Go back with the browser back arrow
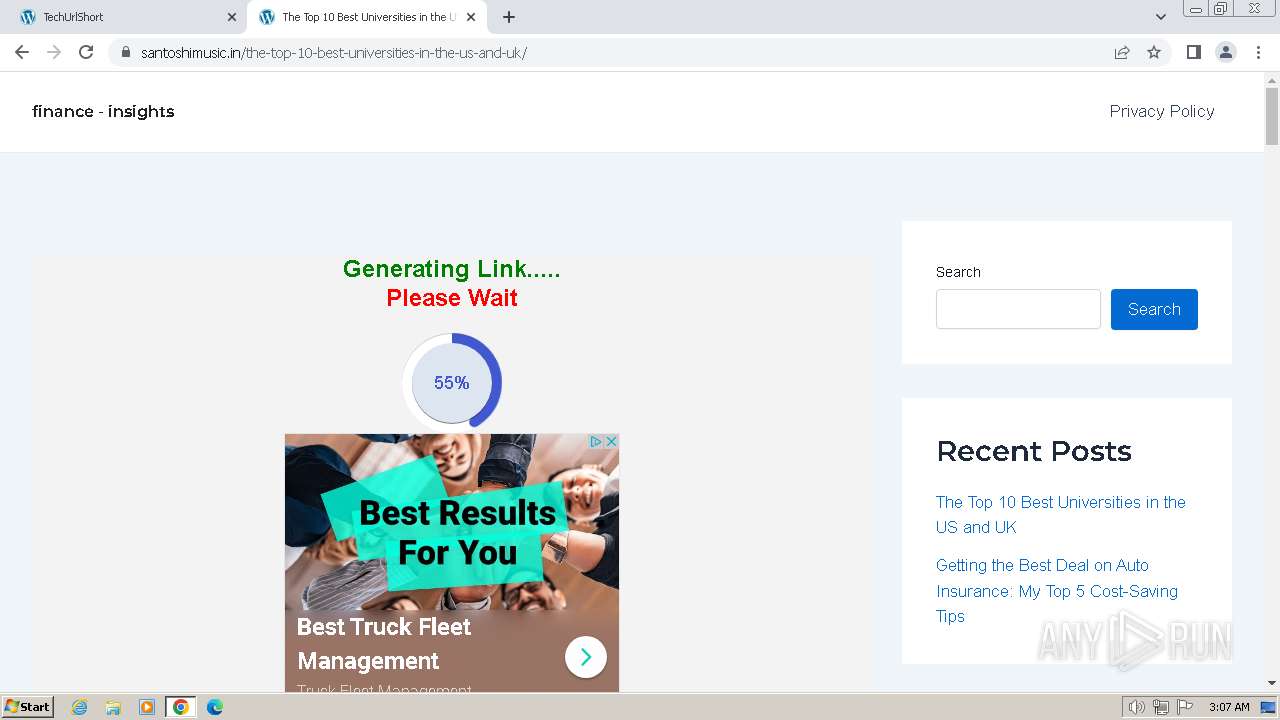Viewport: 1280px width, 720px height. [x=22, y=52]
